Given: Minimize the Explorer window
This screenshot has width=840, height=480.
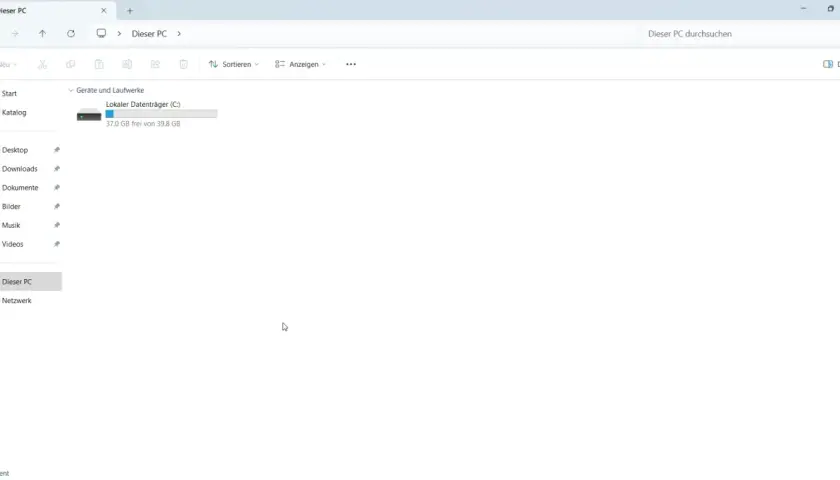Looking at the screenshot, I should [803, 9].
